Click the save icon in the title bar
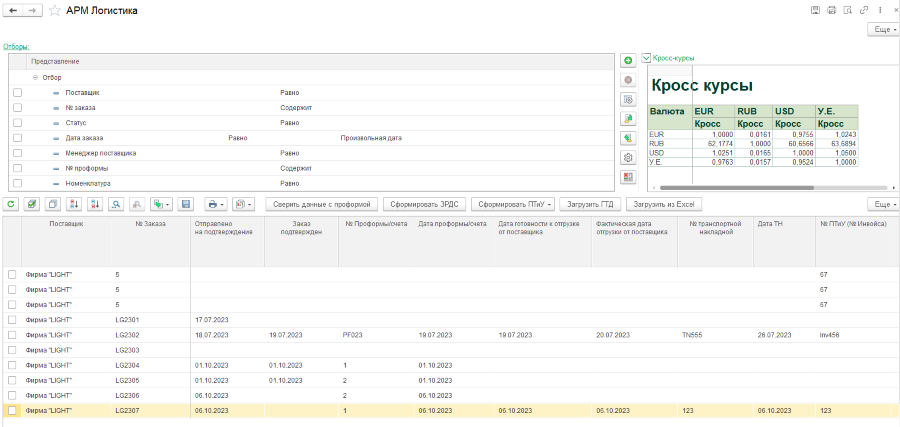 (x=814, y=10)
